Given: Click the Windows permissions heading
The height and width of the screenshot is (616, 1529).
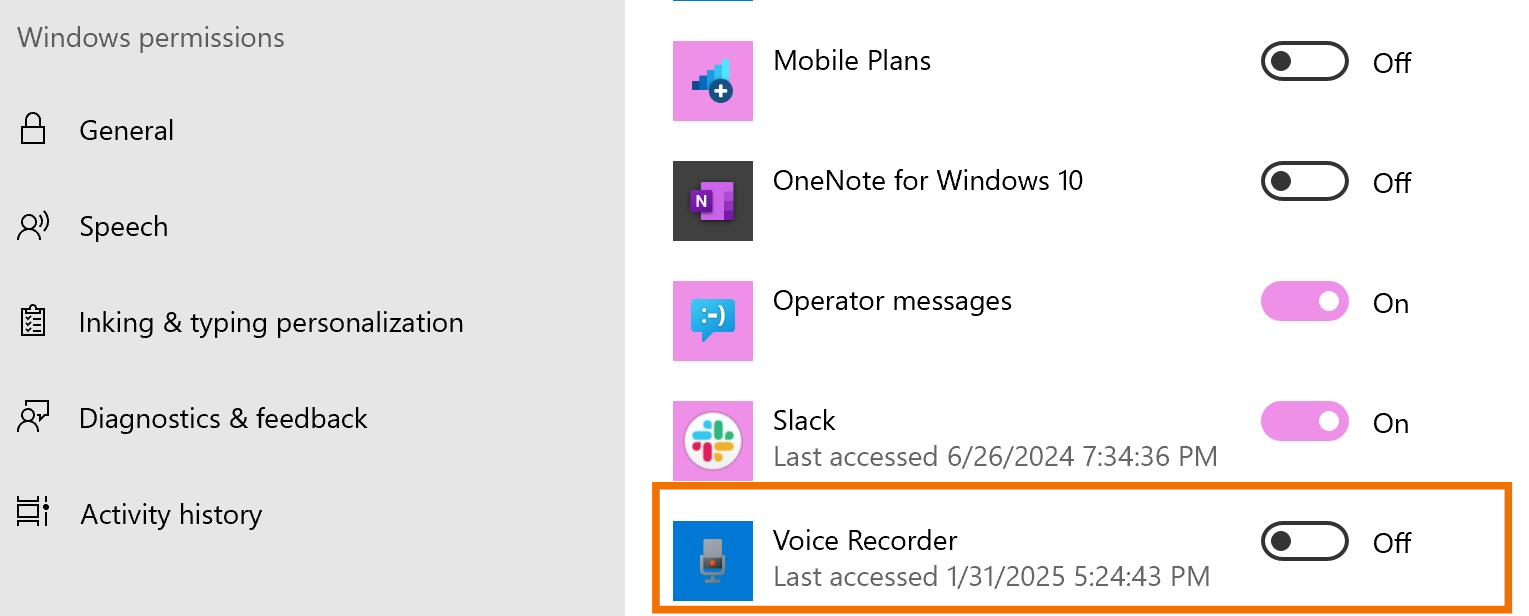Looking at the screenshot, I should pos(150,37).
